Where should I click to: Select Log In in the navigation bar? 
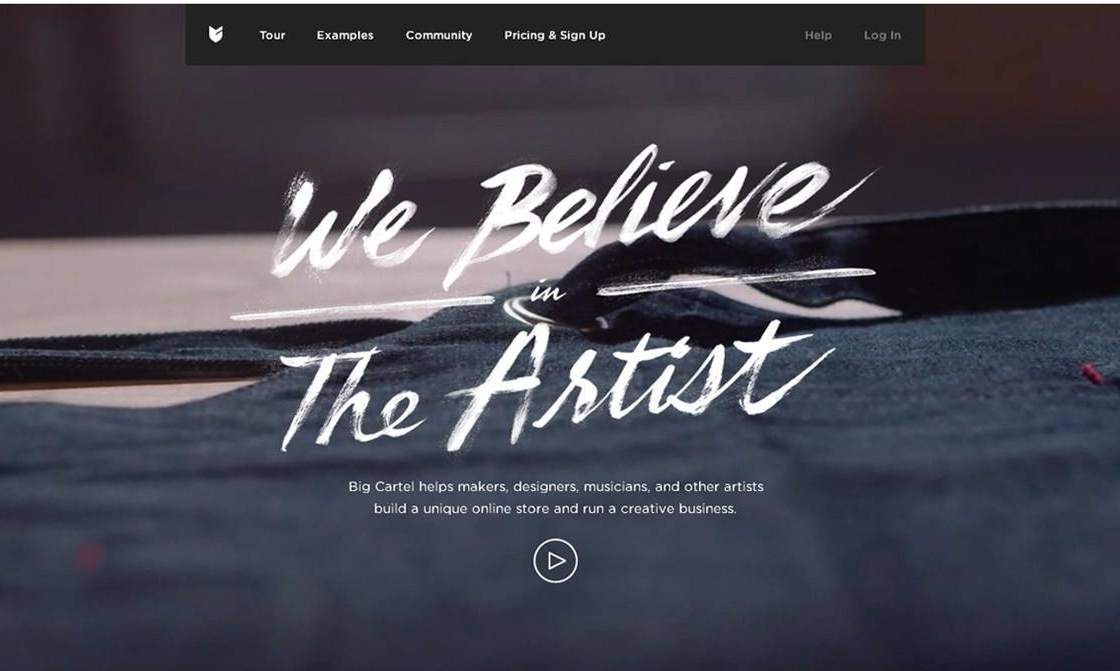click(x=882, y=35)
